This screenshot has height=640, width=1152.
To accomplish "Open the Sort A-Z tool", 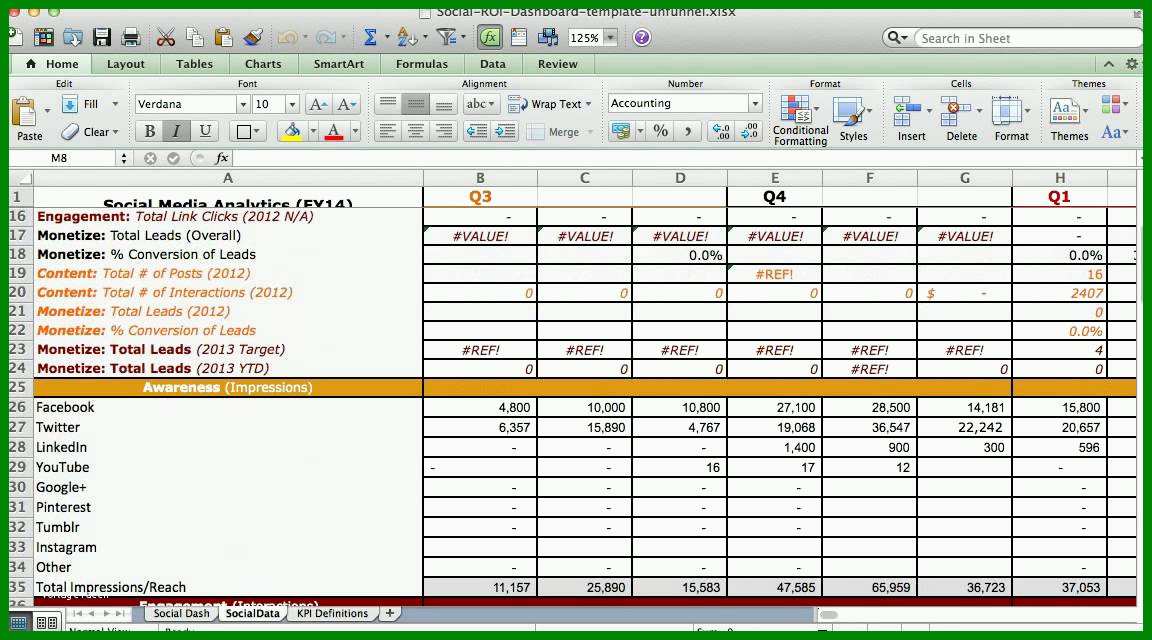I will [406, 37].
